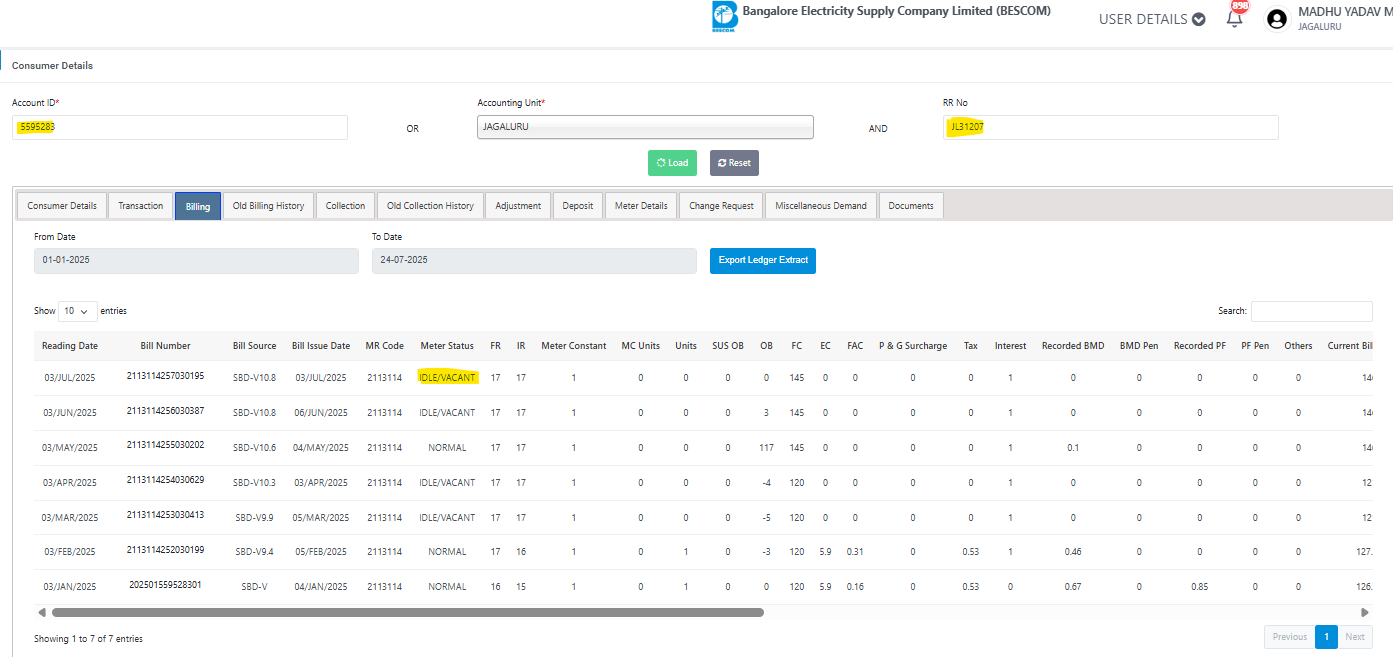Sort by the Interest column header
Image resolution: width=1393 pixels, height=657 pixels.
[x=1010, y=346]
